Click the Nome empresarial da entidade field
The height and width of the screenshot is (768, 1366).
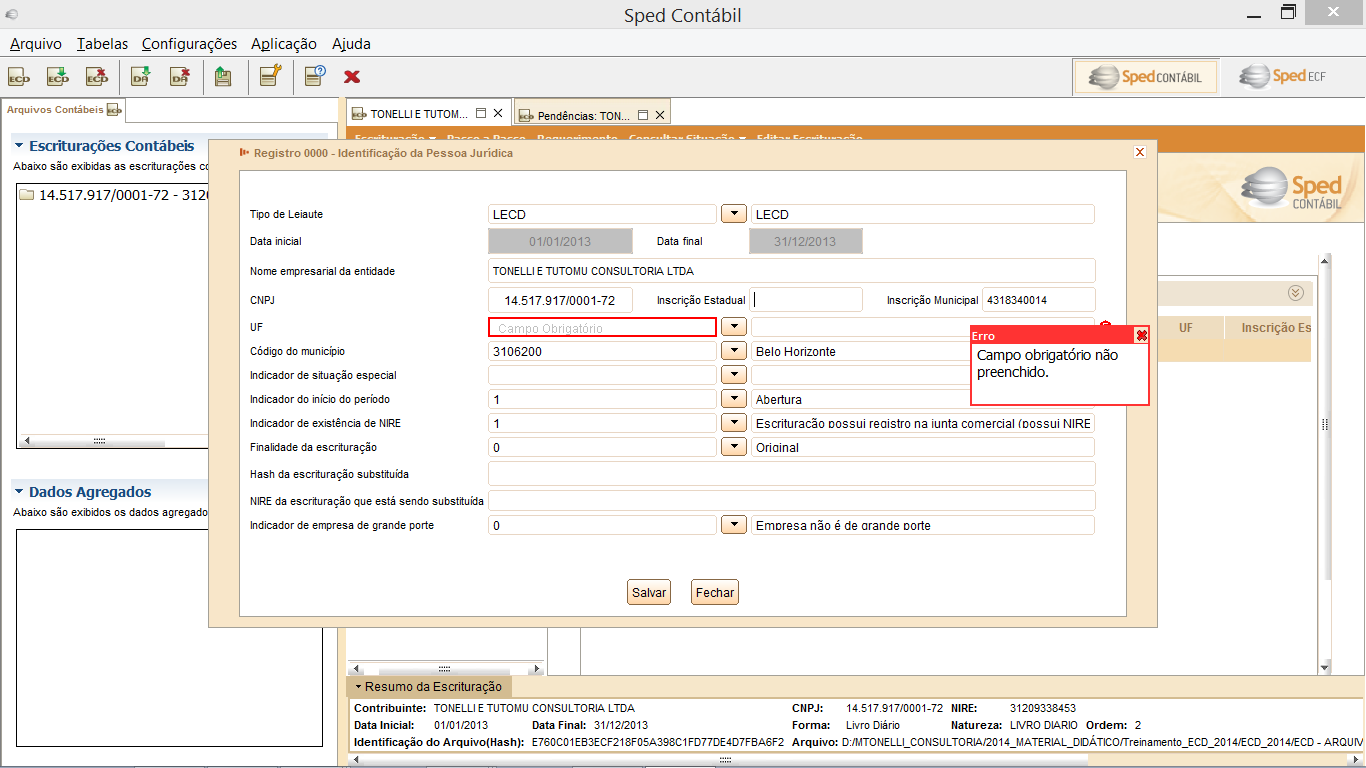click(x=792, y=271)
